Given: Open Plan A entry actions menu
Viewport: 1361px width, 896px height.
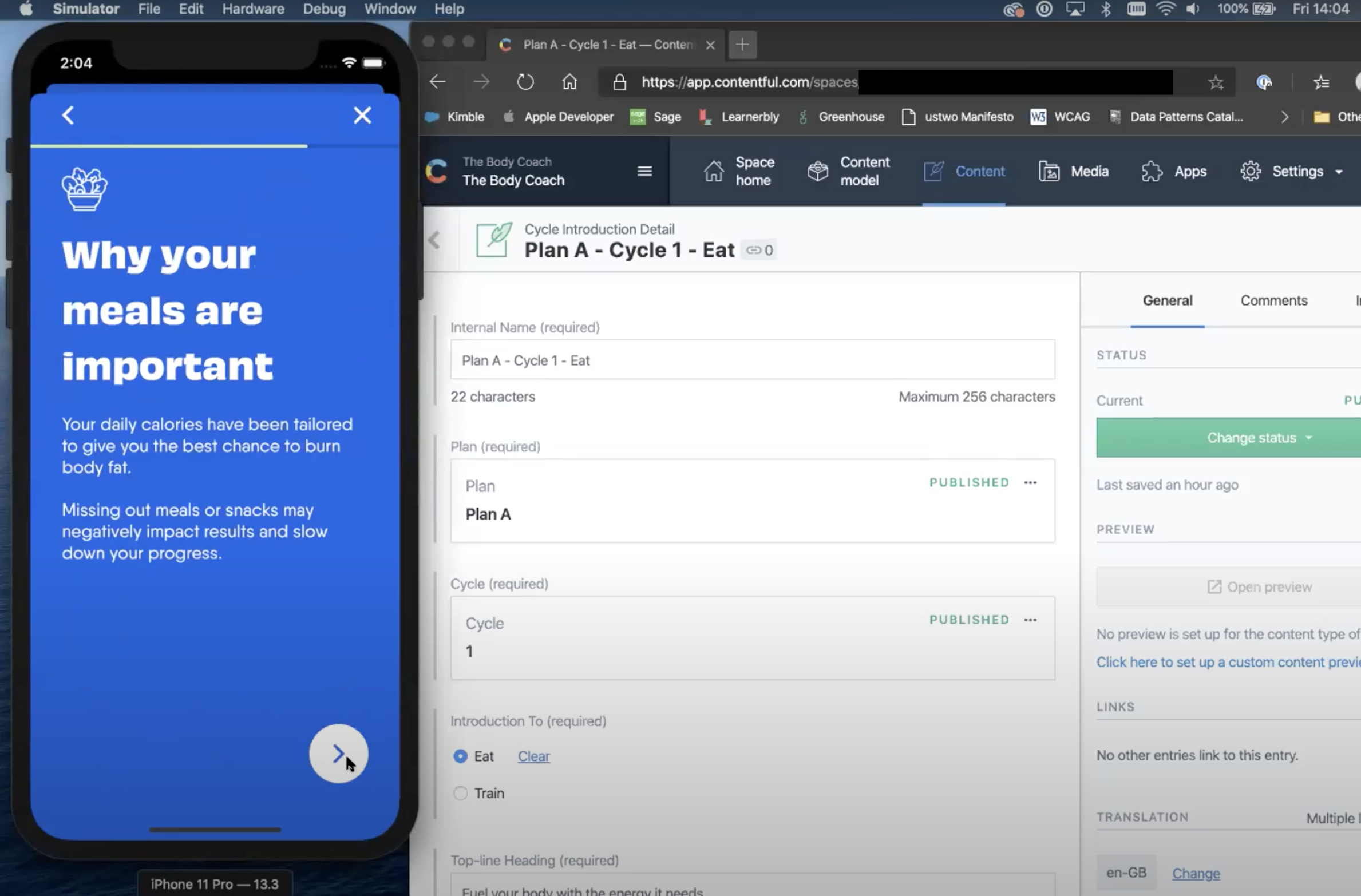Looking at the screenshot, I should coord(1030,482).
